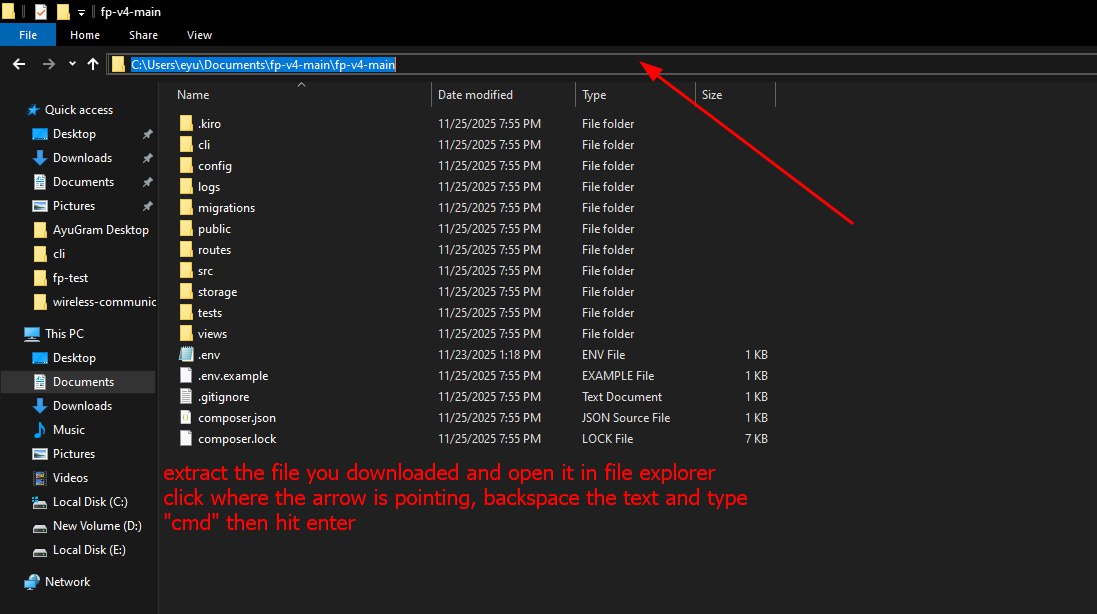Image resolution: width=1097 pixels, height=614 pixels.
Task: Open pinned Pictures under Quick access
Action: (x=73, y=206)
